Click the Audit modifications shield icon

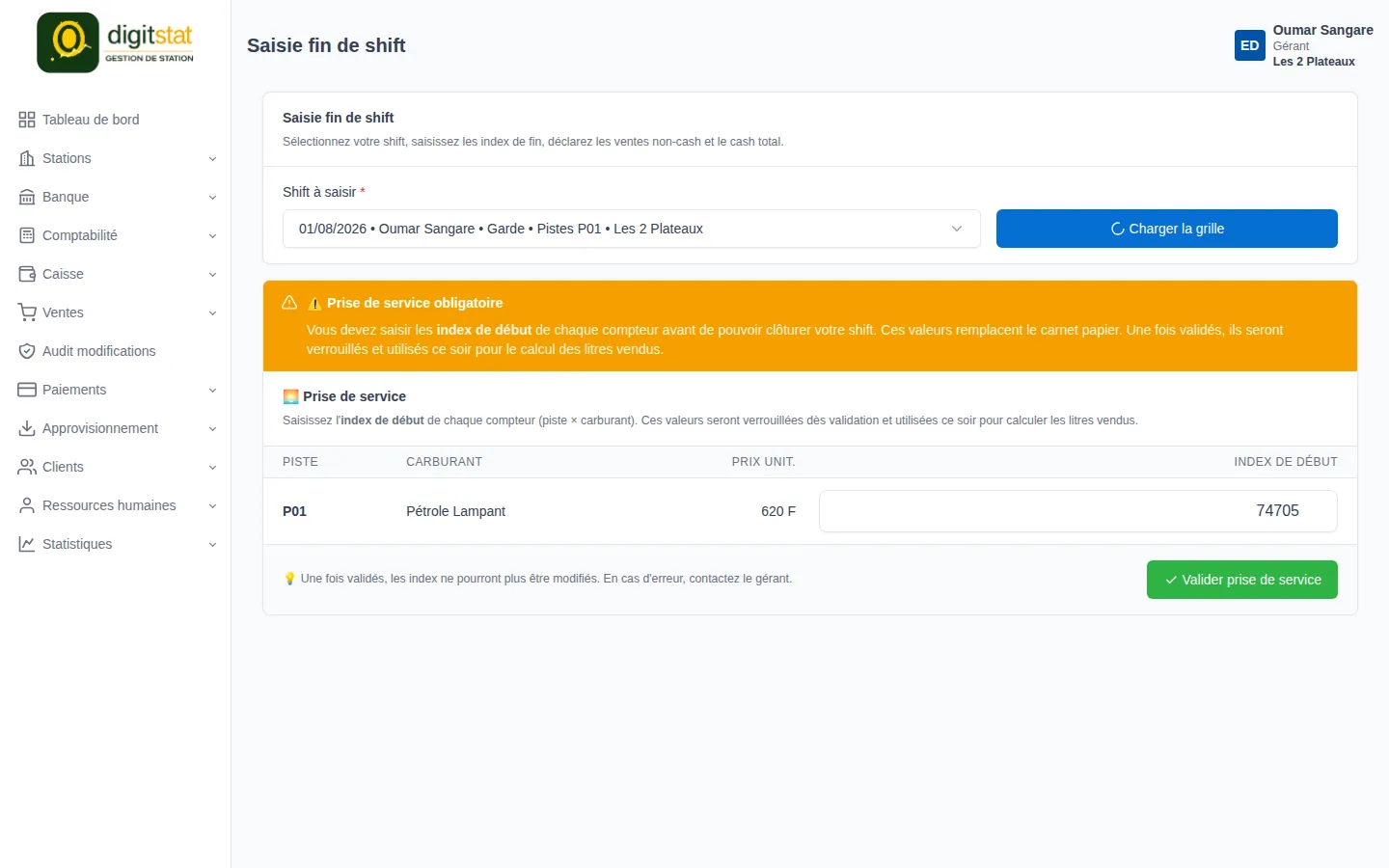[x=27, y=351]
